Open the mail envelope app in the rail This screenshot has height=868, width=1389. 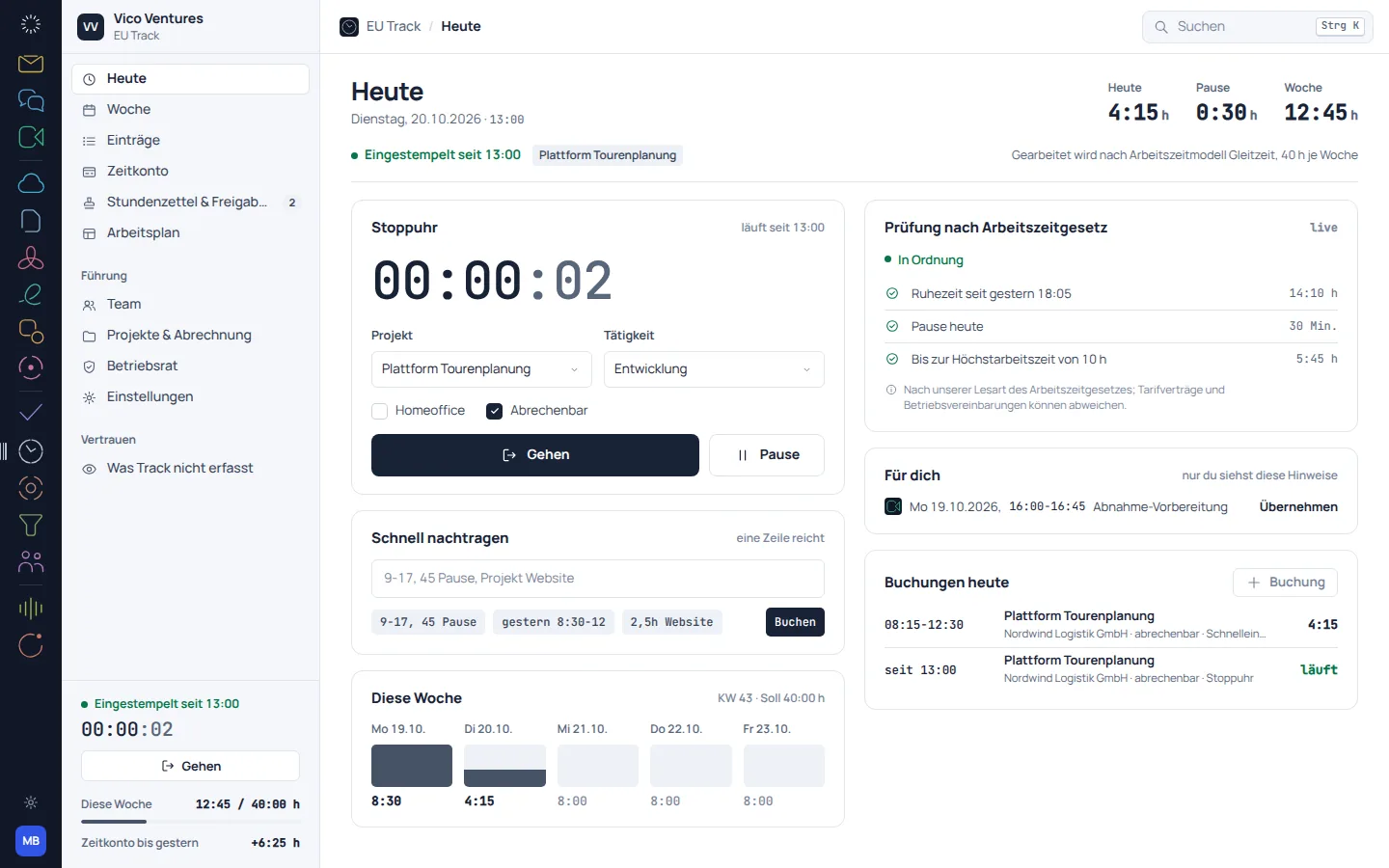(x=31, y=64)
